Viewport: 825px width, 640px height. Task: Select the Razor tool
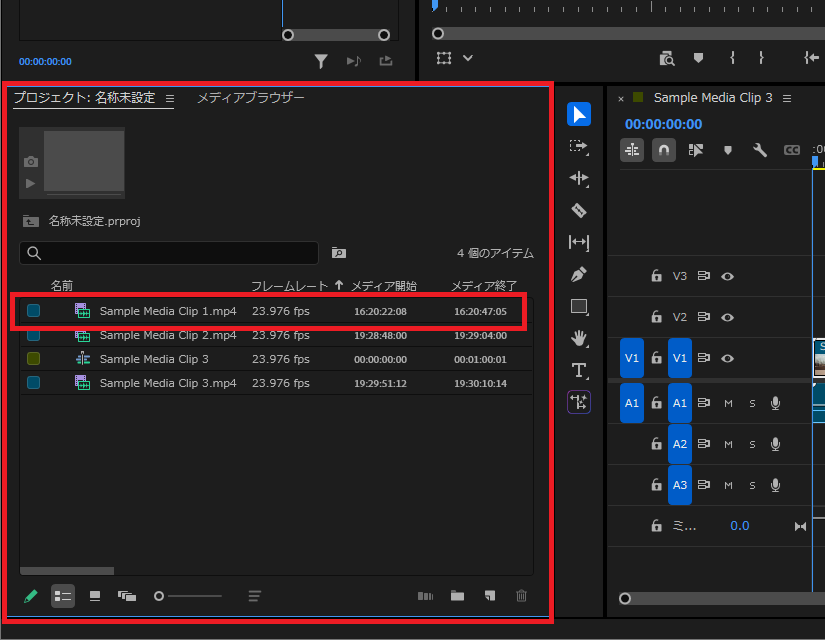[578, 210]
